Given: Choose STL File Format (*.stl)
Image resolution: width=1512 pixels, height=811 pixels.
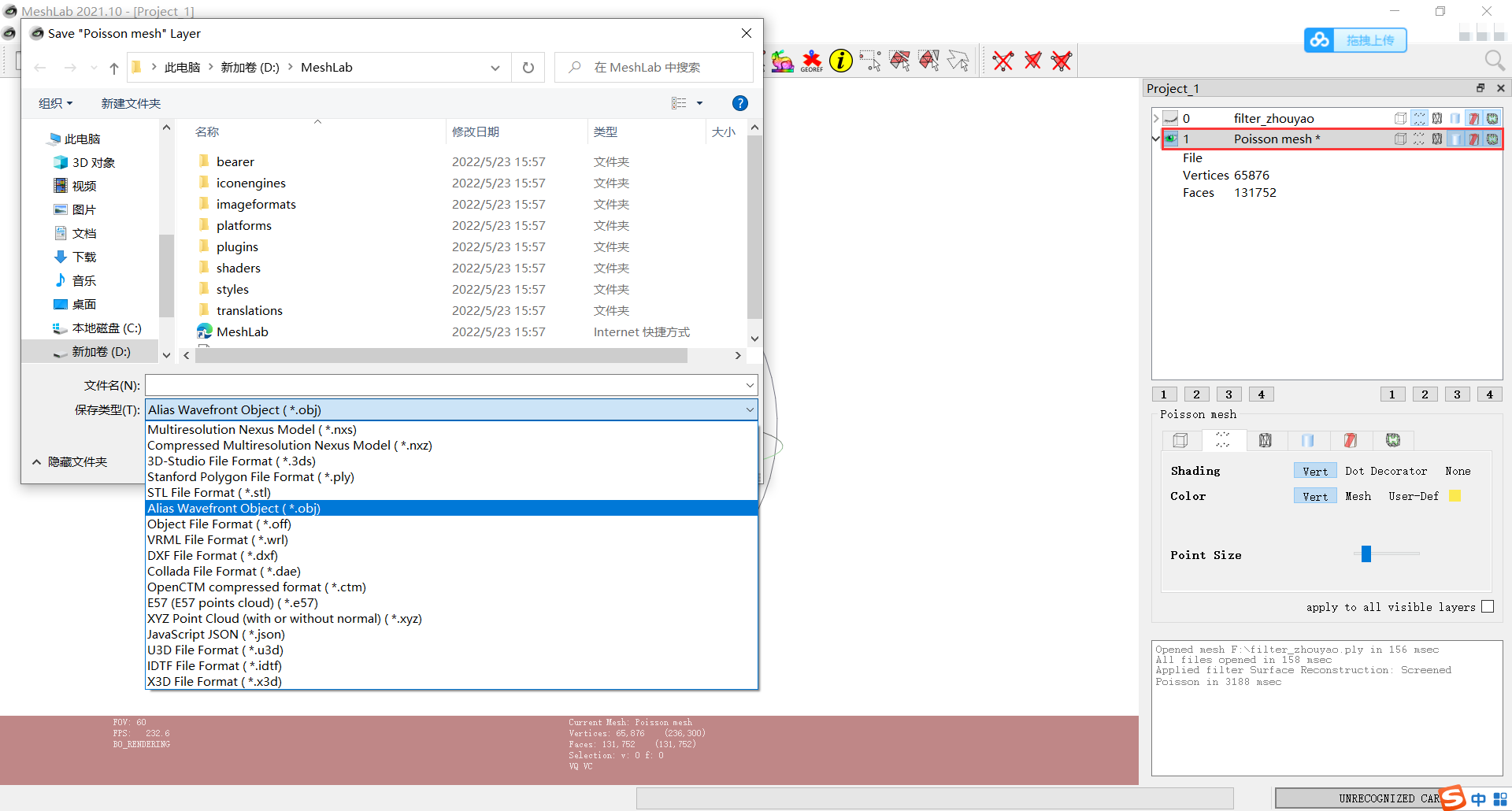Looking at the screenshot, I should coord(452,492).
